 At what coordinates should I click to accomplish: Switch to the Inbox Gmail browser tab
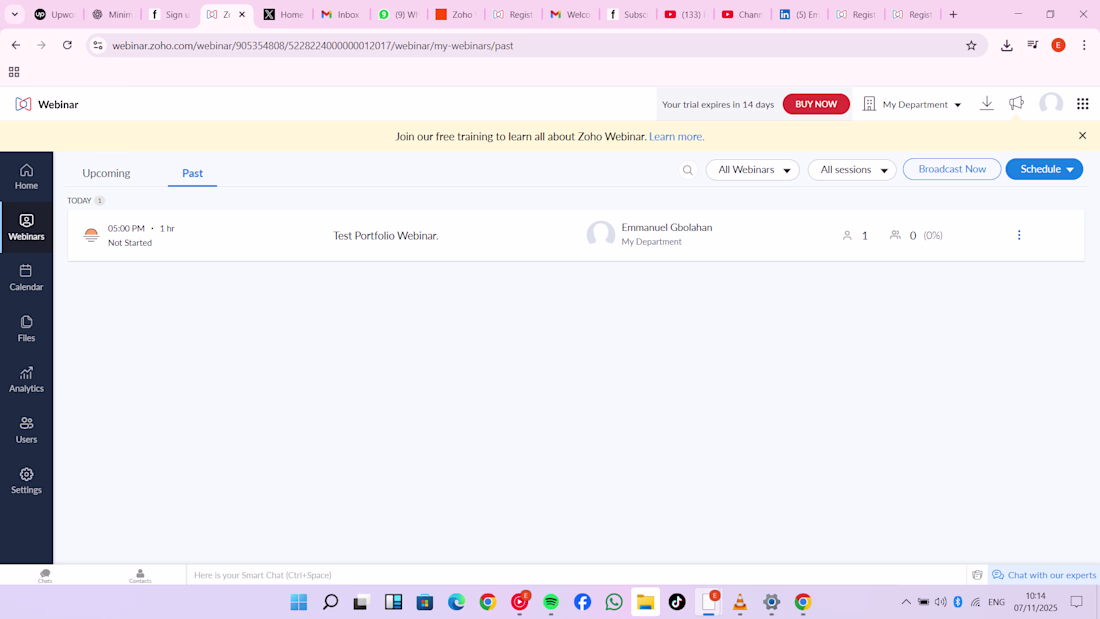pos(341,14)
